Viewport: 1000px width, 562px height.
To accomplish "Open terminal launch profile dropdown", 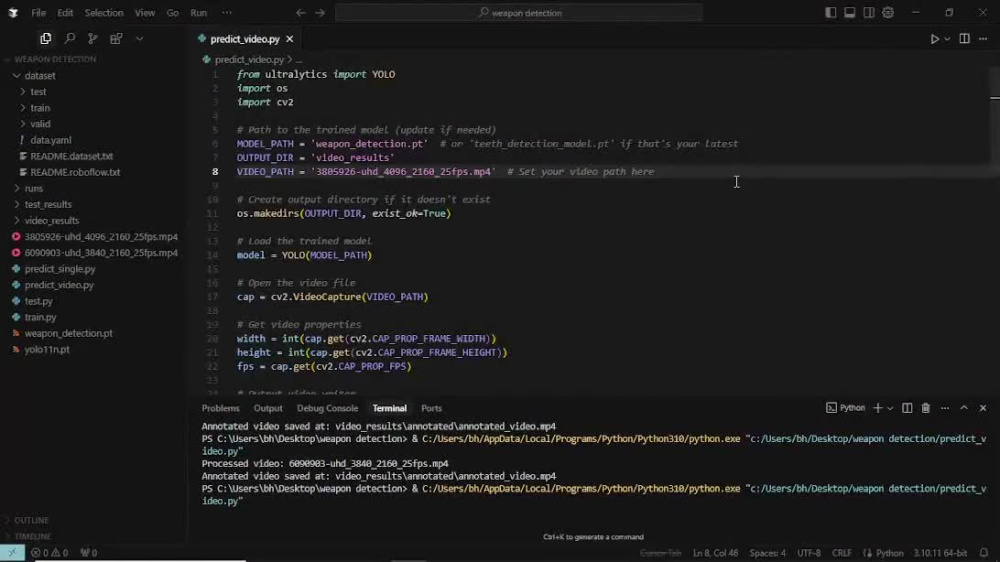I will 890,408.
